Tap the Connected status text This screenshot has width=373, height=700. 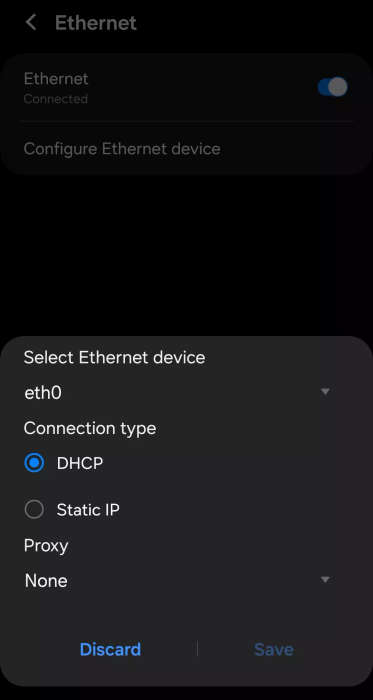click(56, 99)
